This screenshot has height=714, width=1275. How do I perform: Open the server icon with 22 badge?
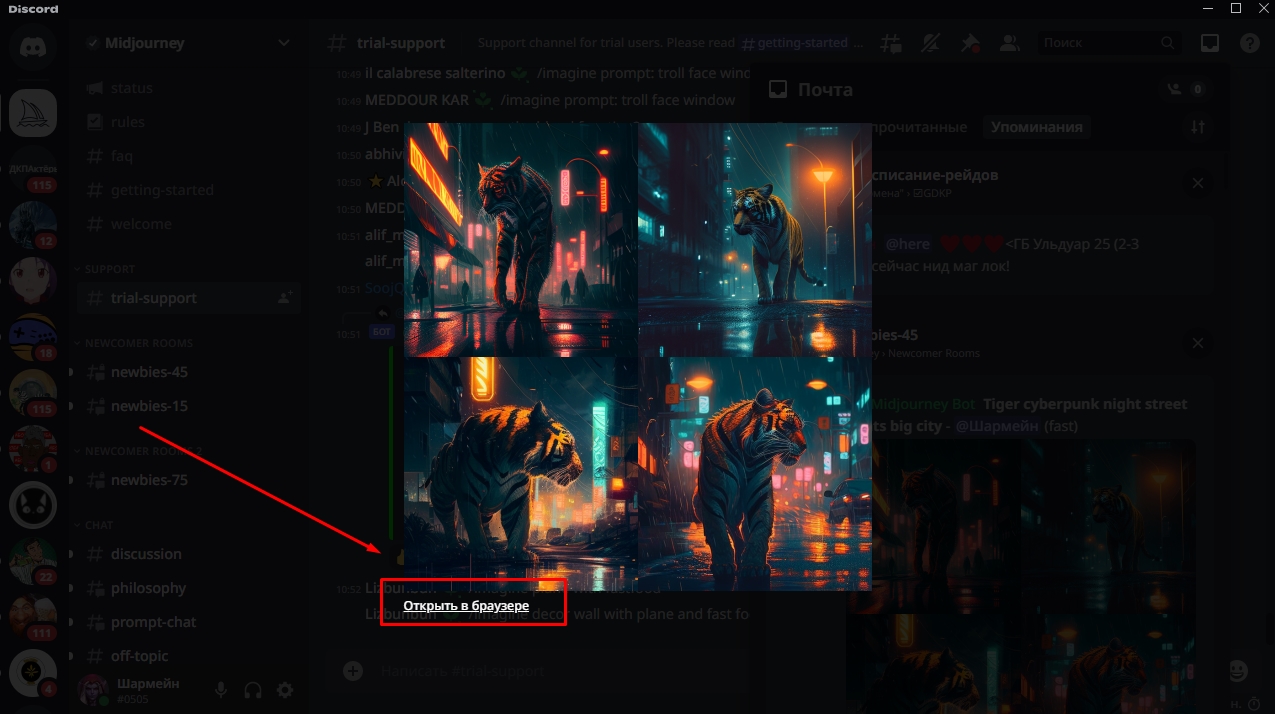tap(33, 561)
